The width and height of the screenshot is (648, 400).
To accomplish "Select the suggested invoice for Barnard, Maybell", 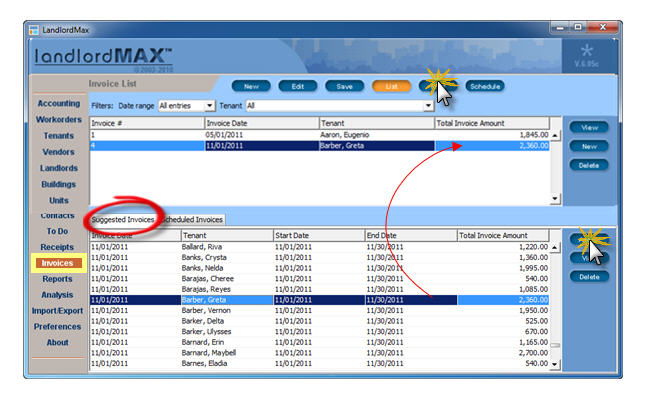I will tap(319, 353).
